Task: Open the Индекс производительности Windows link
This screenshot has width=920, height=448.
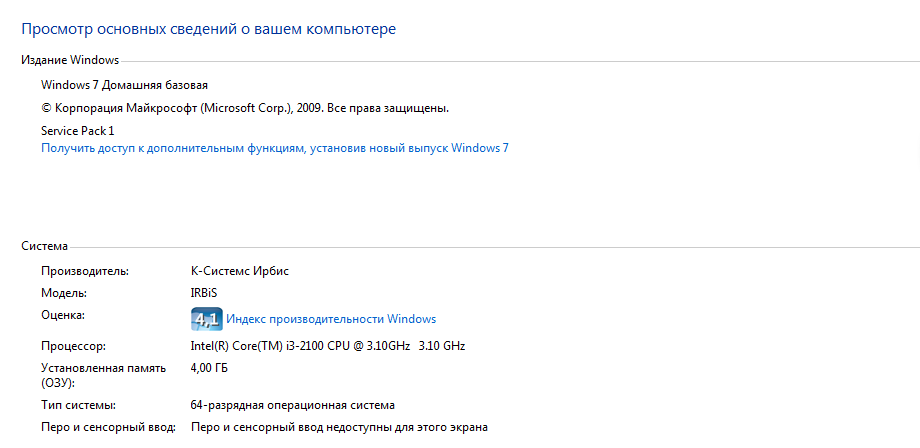Action: (331, 320)
